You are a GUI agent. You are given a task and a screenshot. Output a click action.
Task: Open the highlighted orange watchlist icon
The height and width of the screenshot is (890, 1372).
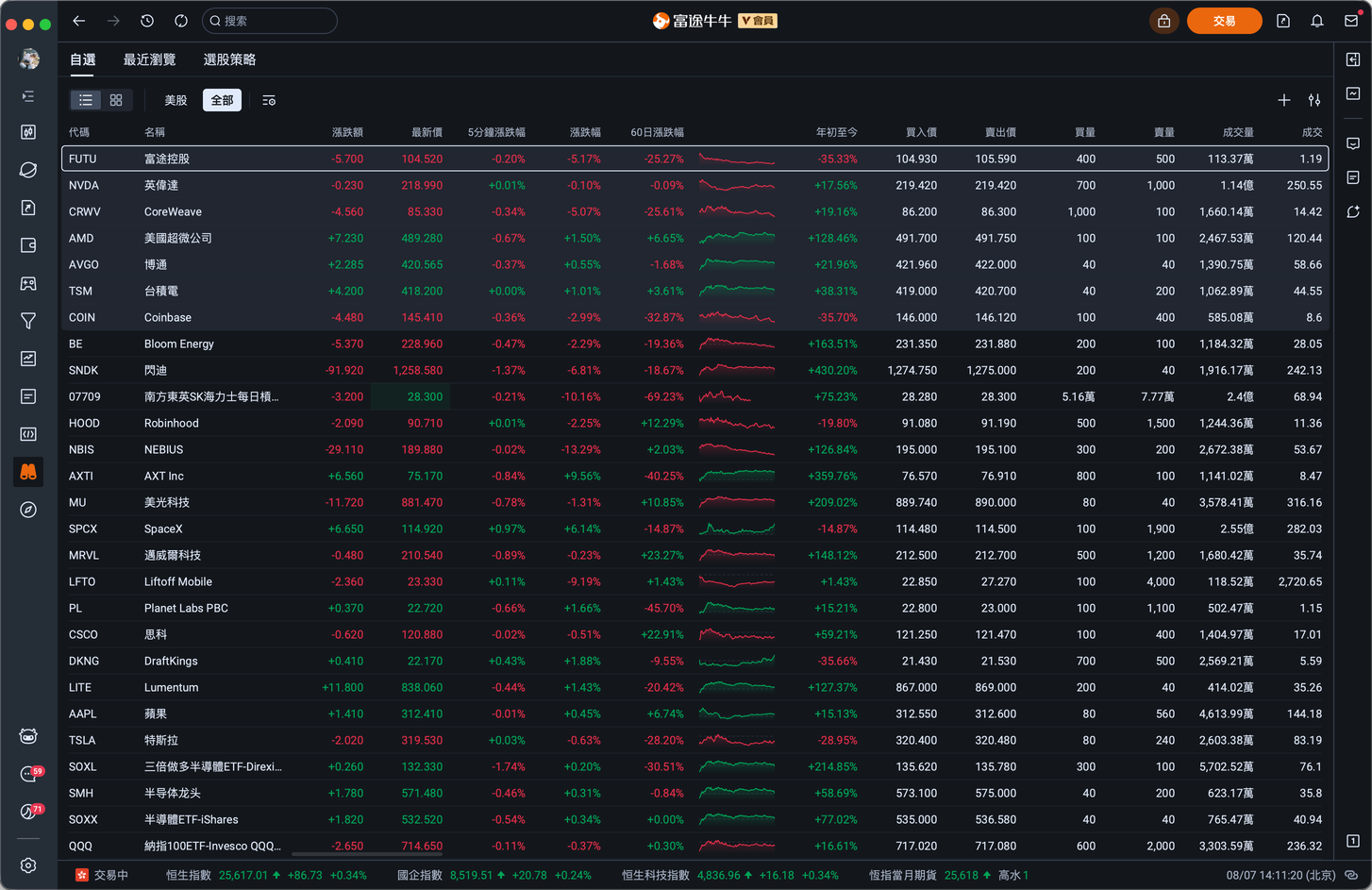(x=28, y=472)
